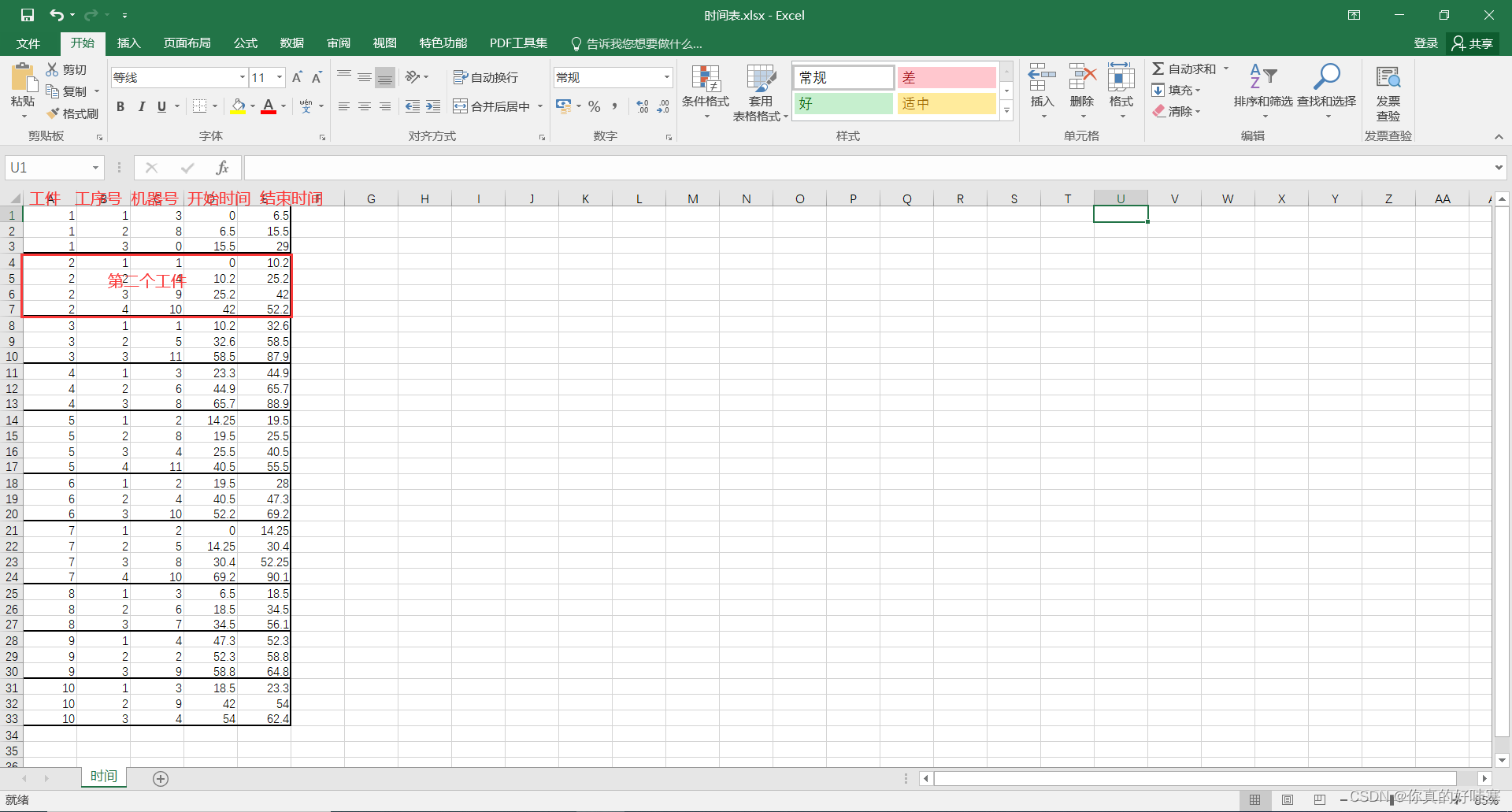Image resolution: width=1512 pixels, height=812 pixels.
Task: Click the comma style icon
Action: pyautogui.click(x=614, y=106)
